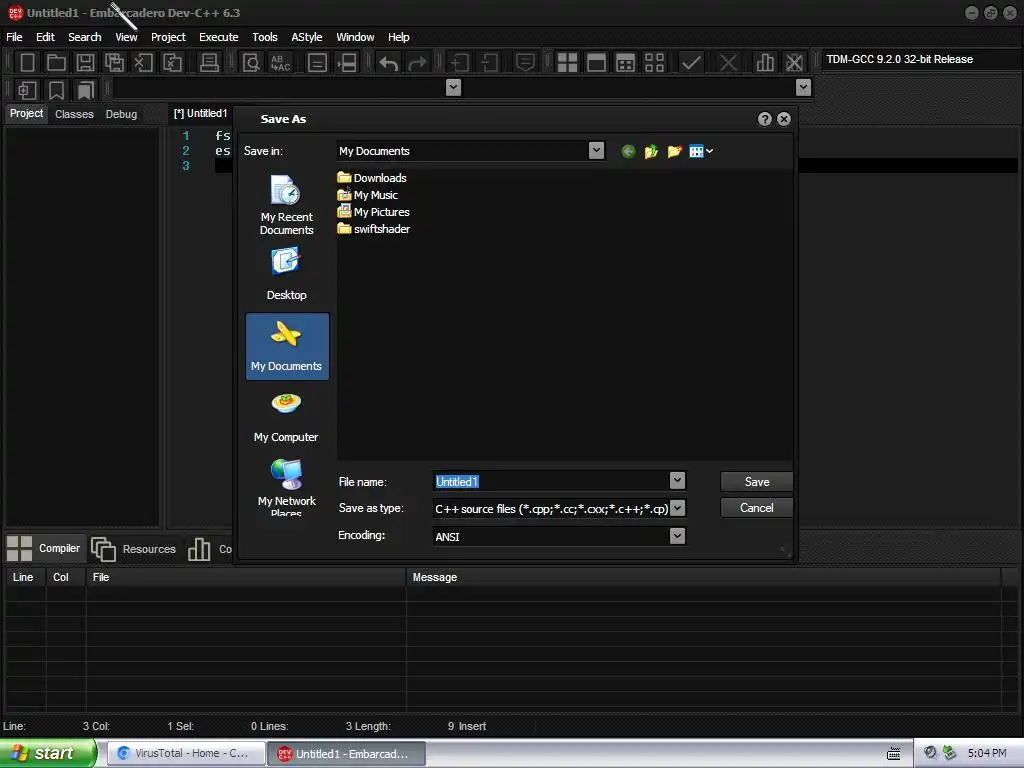Select the Project tab
Image resolution: width=1024 pixels, height=768 pixels.
click(x=26, y=114)
